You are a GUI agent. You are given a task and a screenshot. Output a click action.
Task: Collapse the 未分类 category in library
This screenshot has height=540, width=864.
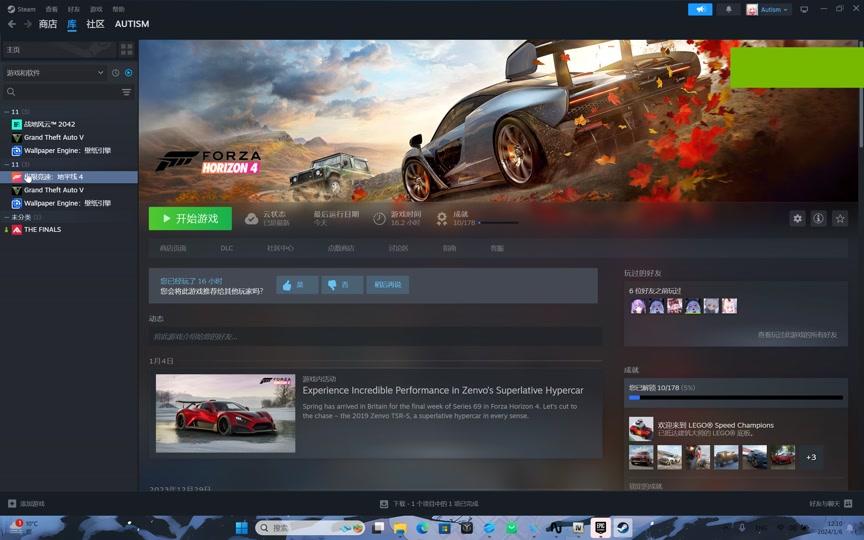[x=7, y=217]
